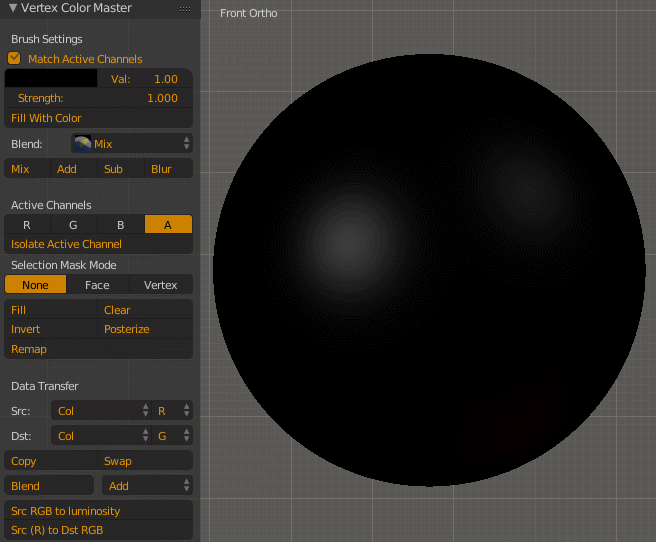Open the Src layer Col dropdown

click(101, 411)
